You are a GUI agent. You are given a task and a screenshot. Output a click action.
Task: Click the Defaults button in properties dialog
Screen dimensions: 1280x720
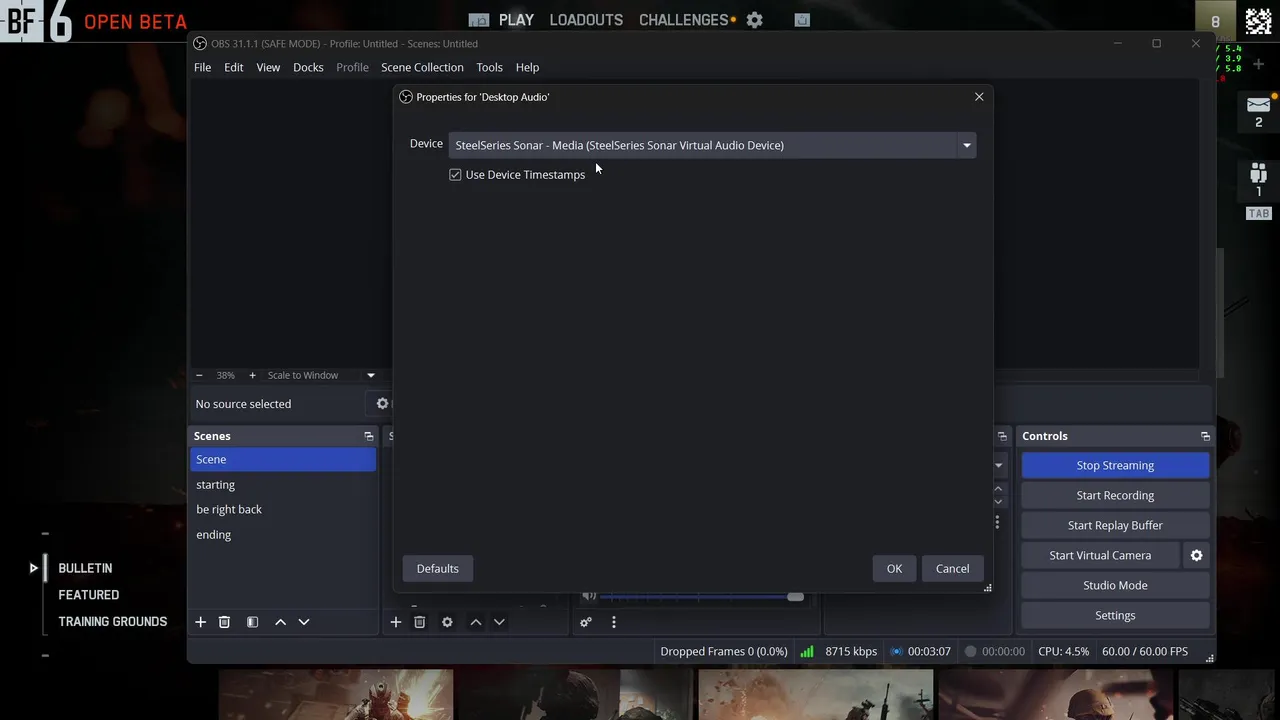point(437,568)
